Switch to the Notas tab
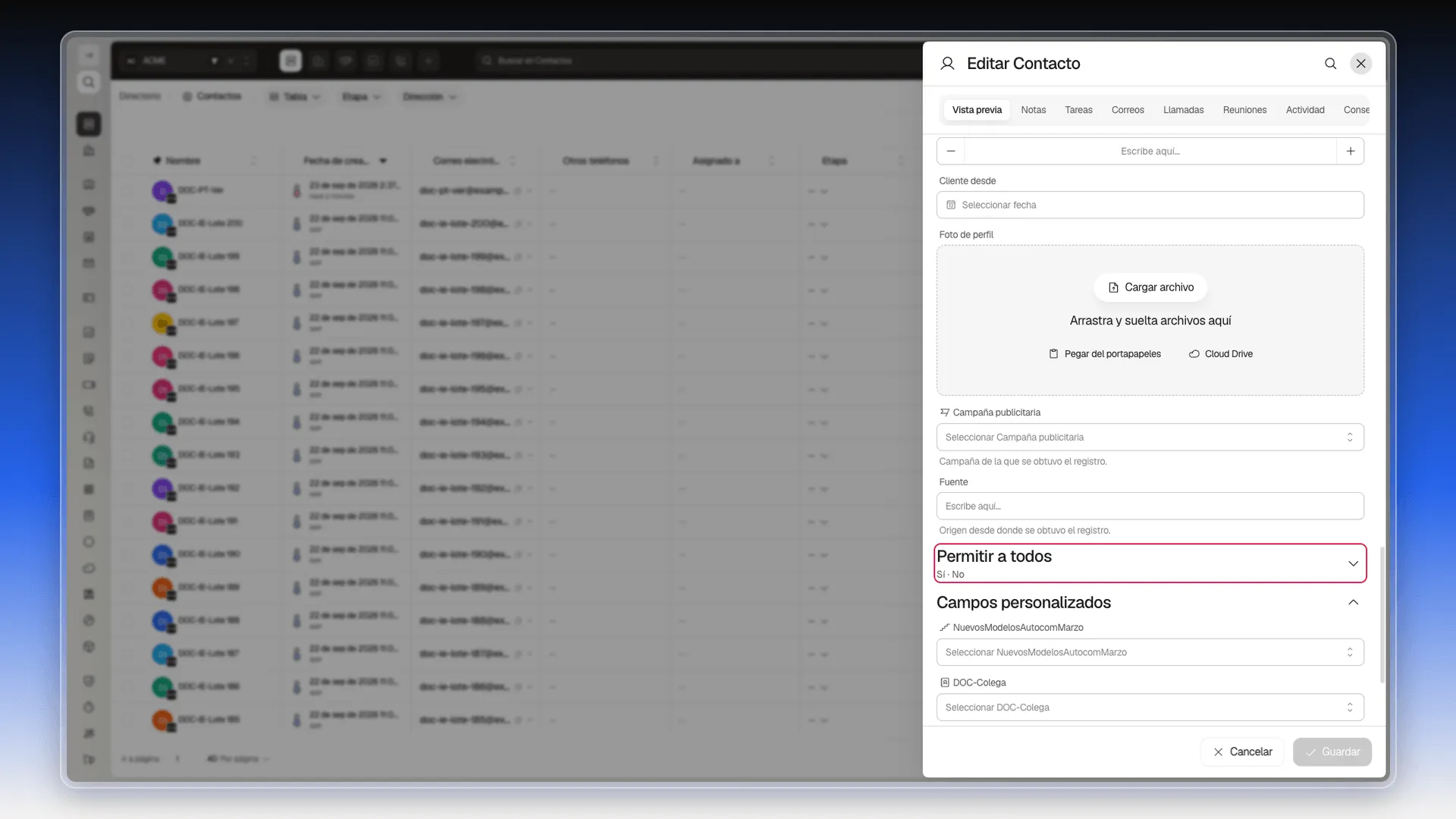Image resolution: width=1456 pixels, height=819 pixels. pos(1033,110)
